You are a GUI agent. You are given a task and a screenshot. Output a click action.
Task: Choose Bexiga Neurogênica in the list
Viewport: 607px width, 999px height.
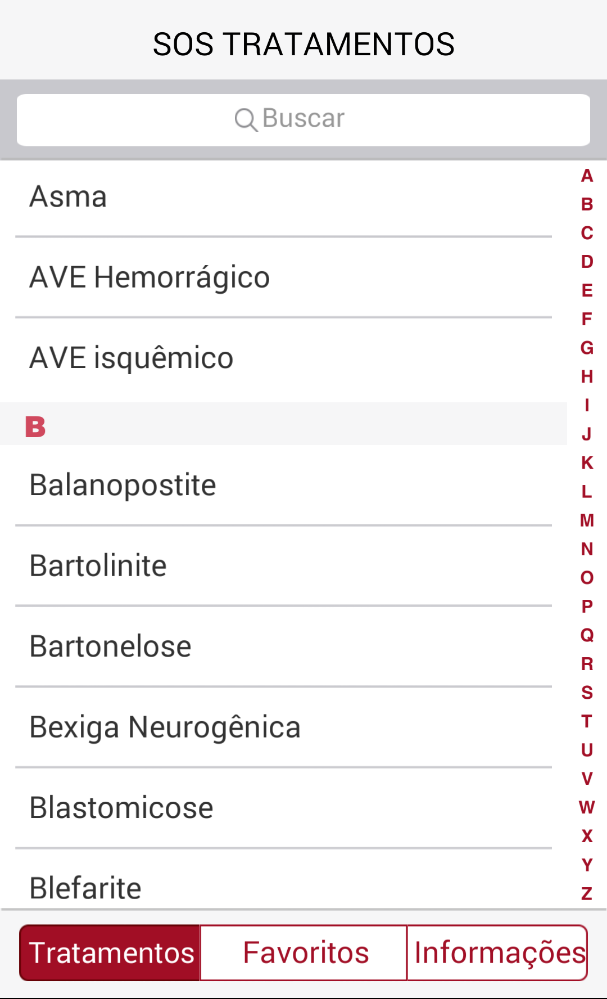283,727
